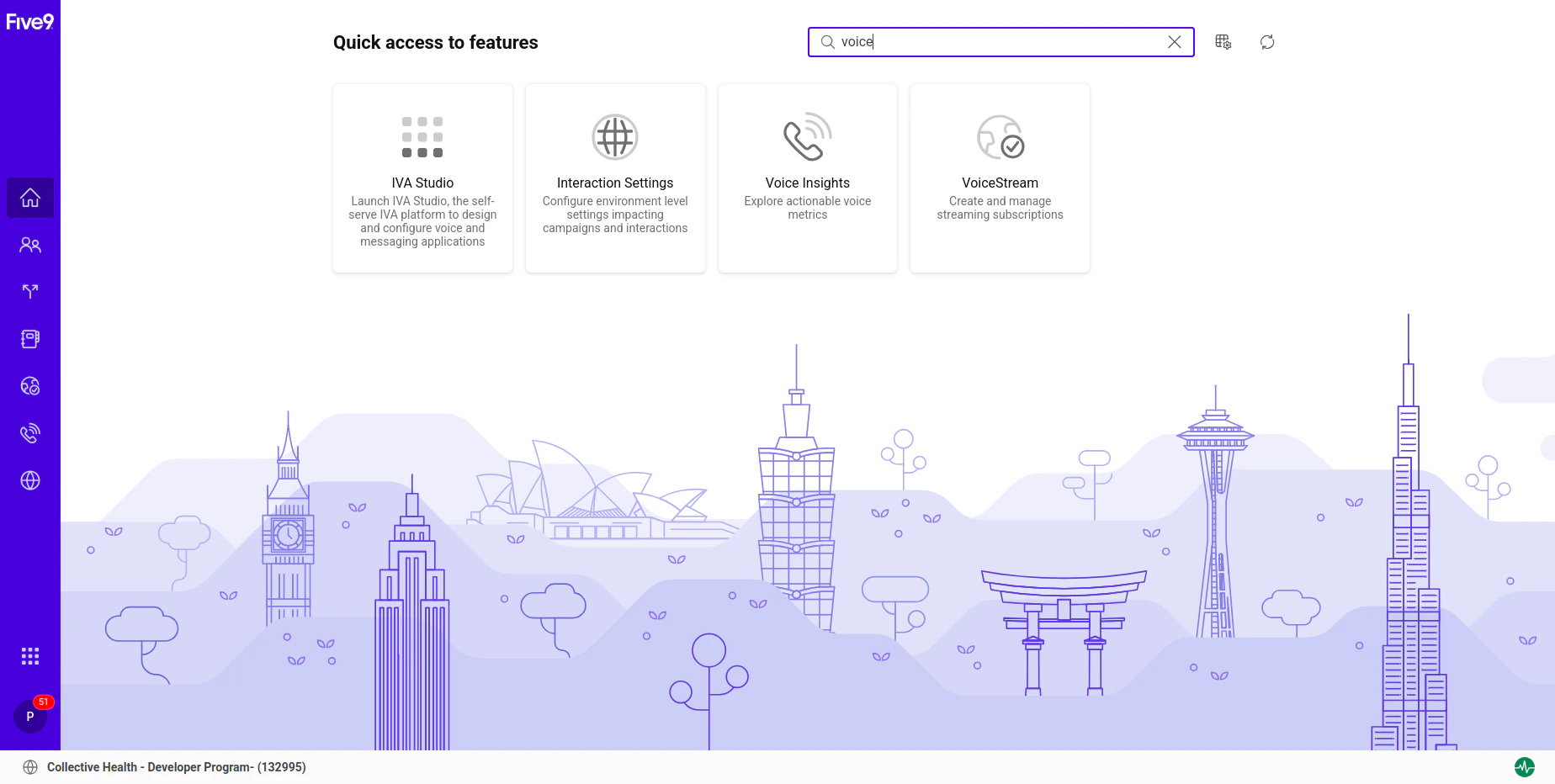Click the Five9 logo in sidebar
The image size is (1555, 784).
tap(30, 22)
